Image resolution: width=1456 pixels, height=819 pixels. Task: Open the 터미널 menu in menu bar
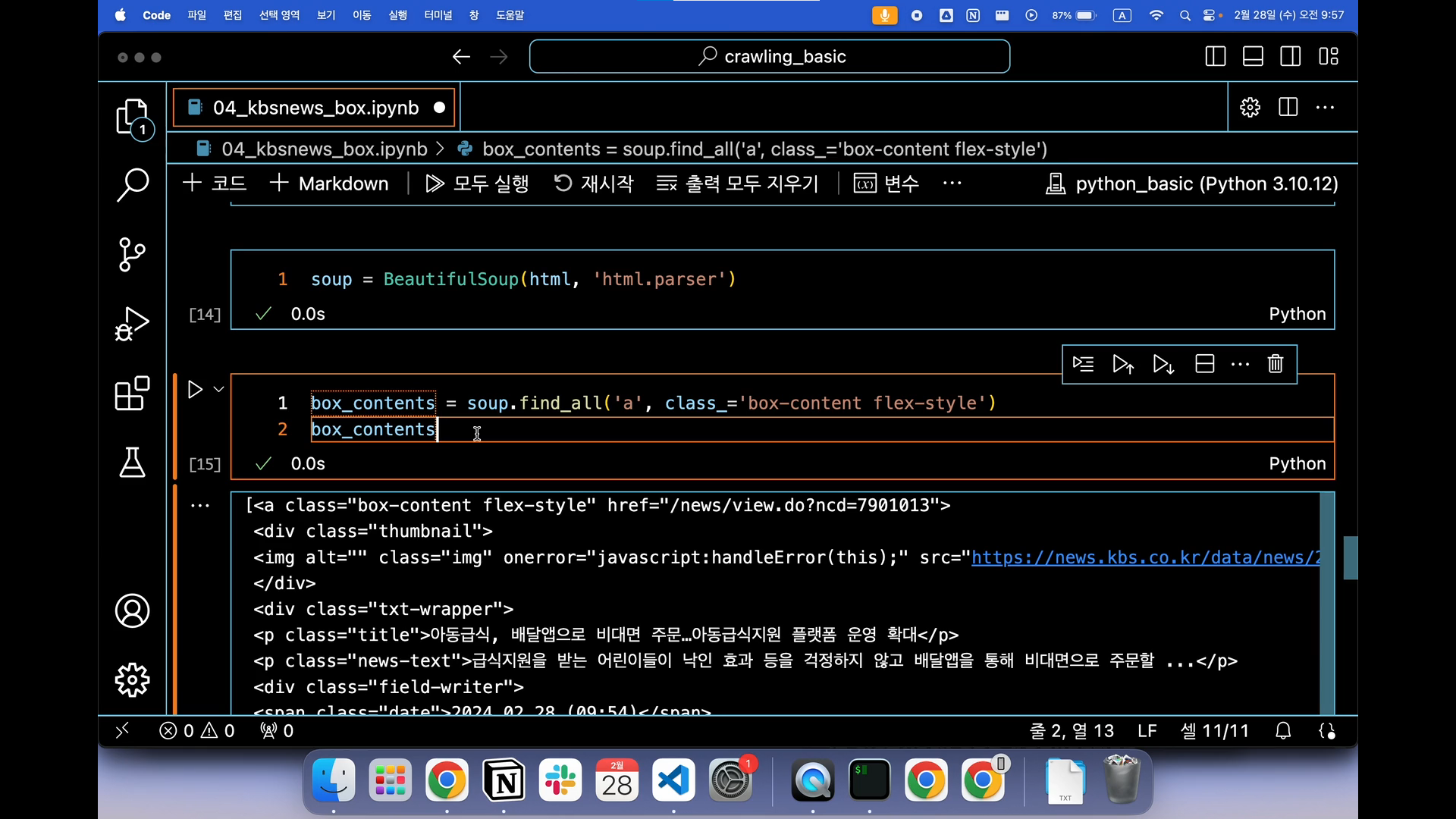click(x=438, y=15)
